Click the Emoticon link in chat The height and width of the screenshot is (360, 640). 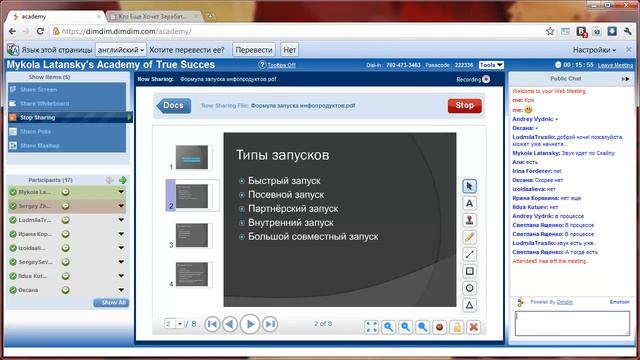click(619, 302)
